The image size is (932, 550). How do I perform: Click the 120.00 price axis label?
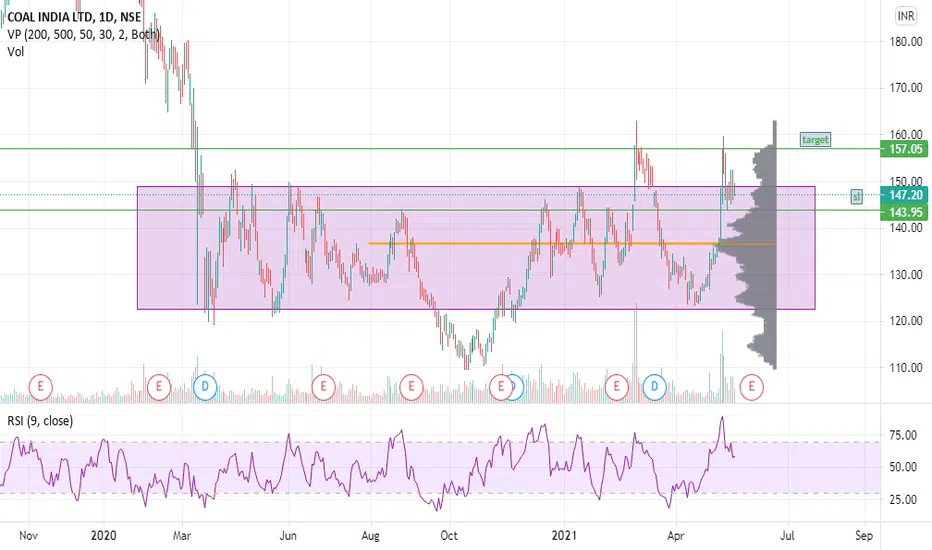tap(906, 321)
